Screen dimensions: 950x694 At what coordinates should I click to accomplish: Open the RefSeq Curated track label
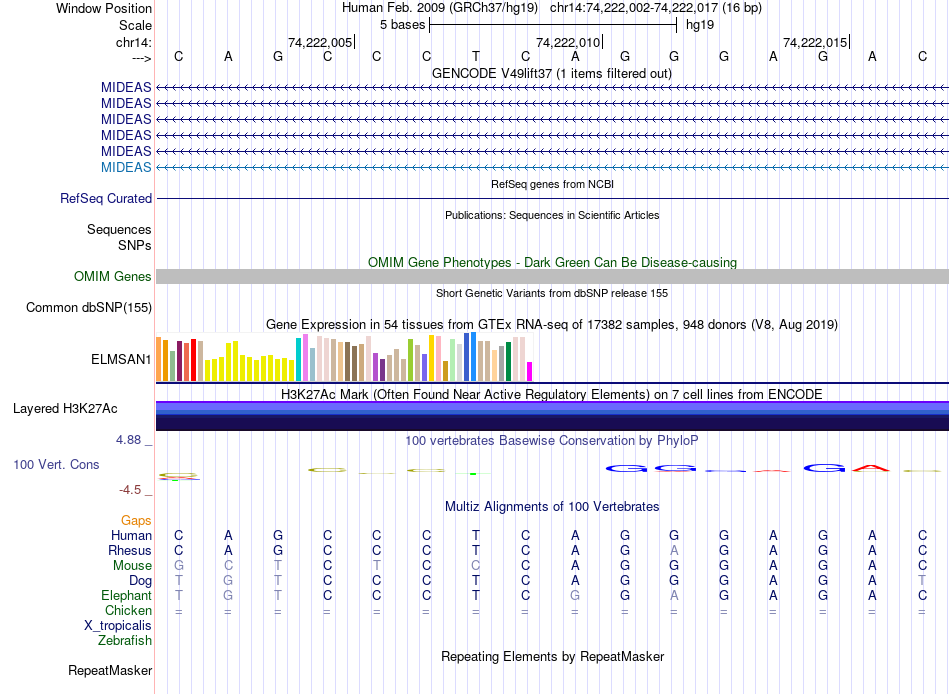106,198
